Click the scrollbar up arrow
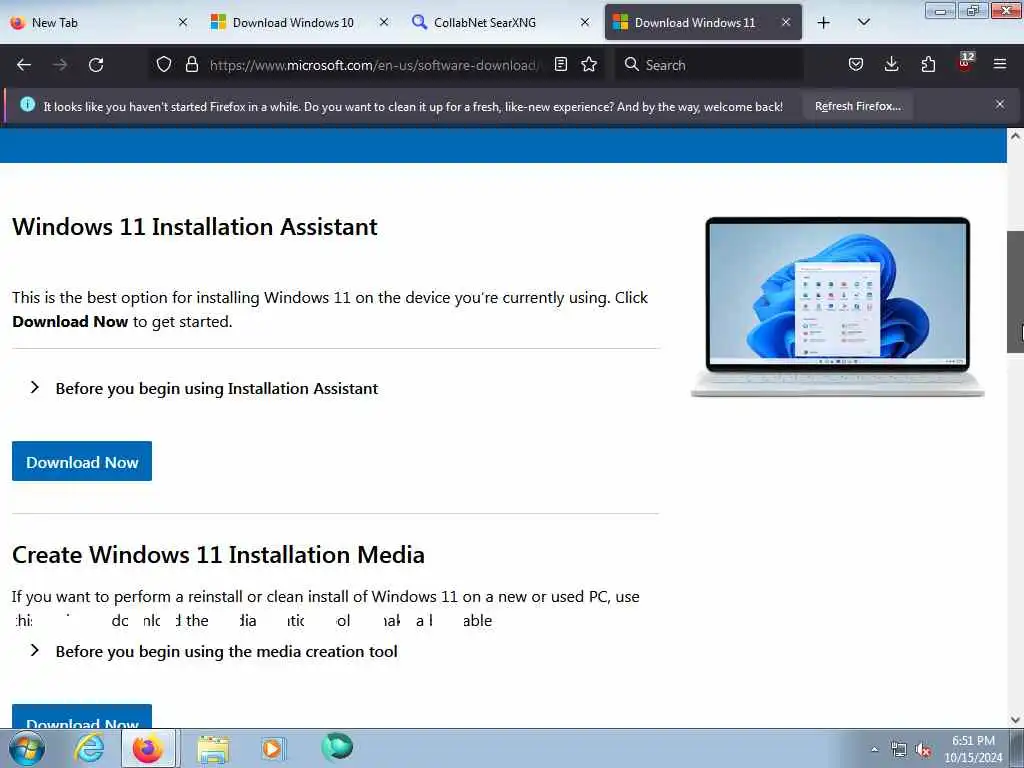 tap(1015, 136)
